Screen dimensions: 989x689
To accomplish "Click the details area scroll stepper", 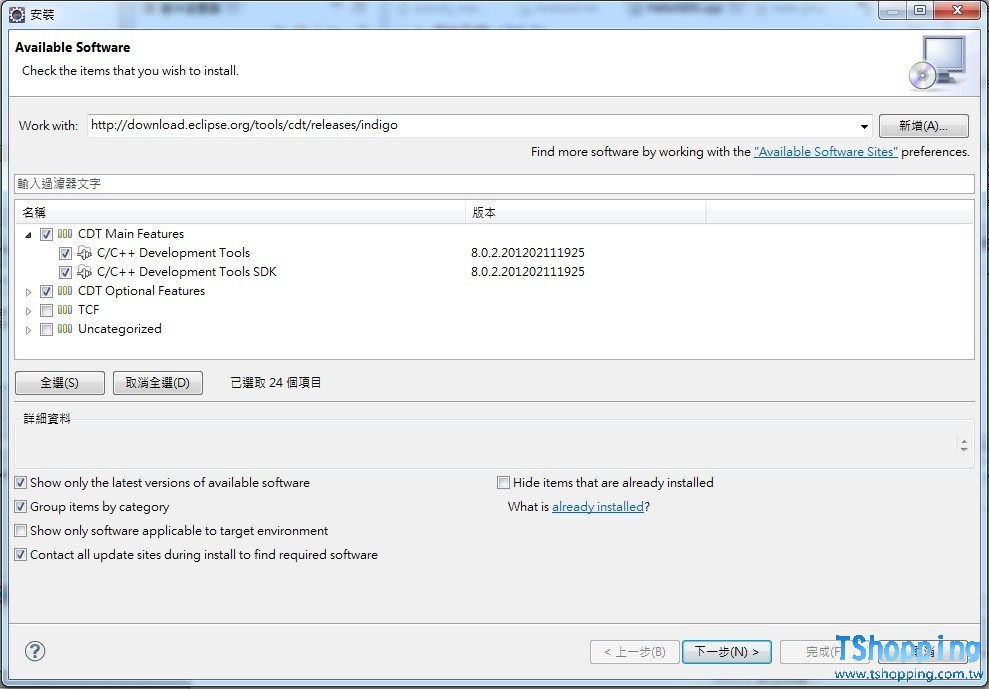I will pos(964,445).
